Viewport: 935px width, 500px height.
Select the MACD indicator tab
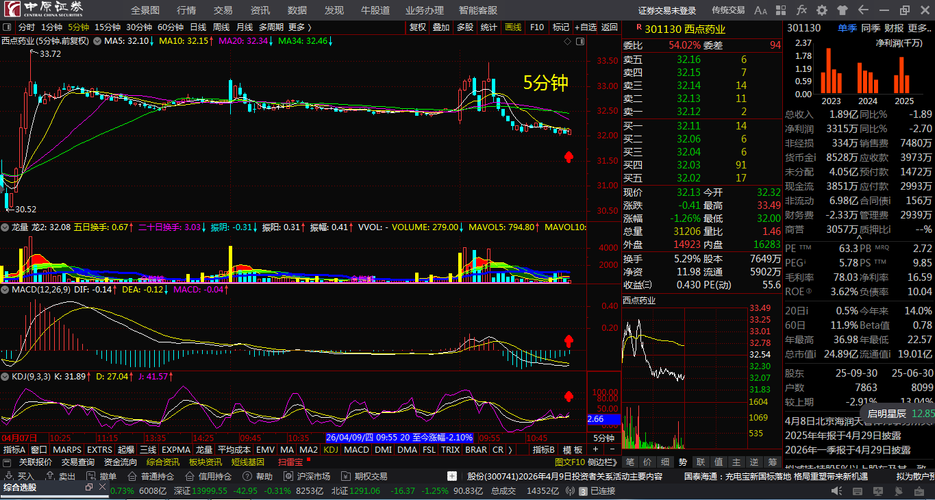357,450
